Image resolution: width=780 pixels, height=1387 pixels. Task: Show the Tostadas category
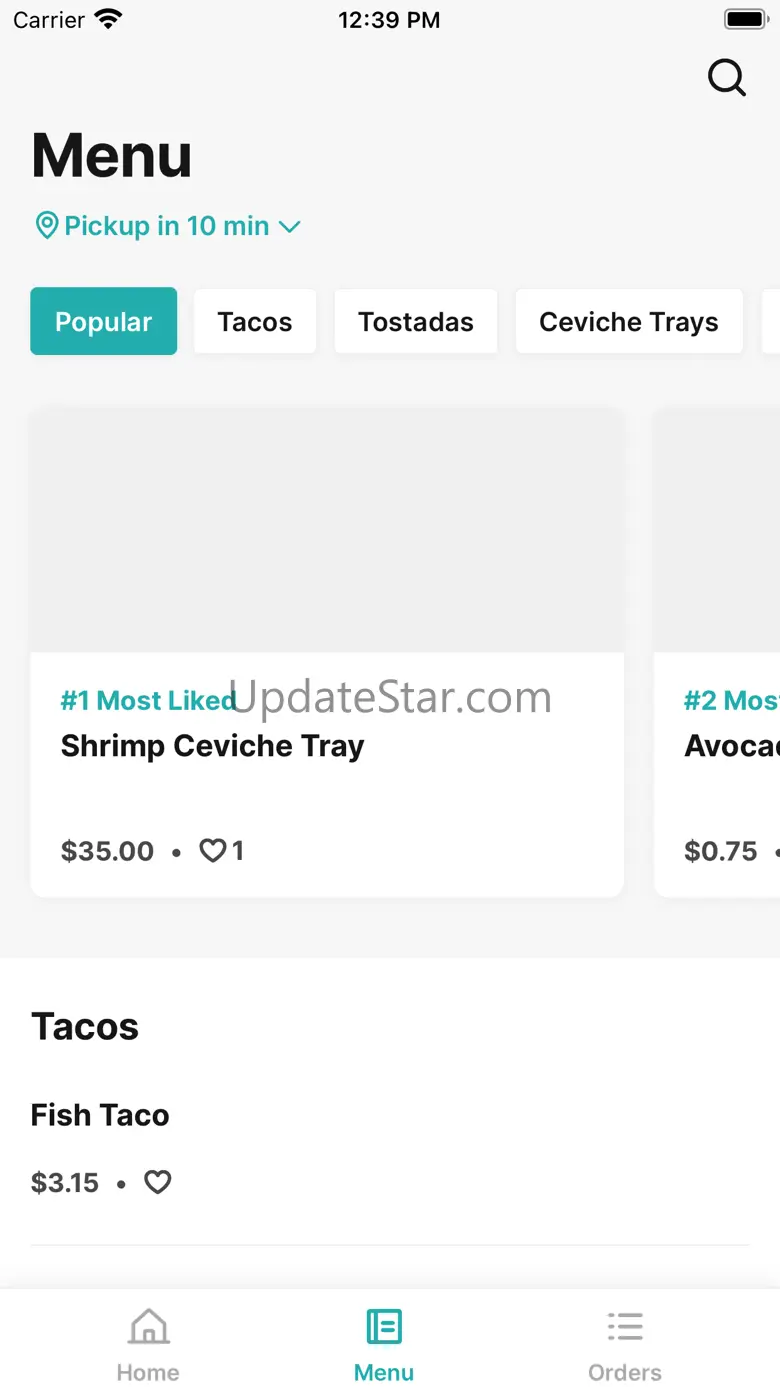(416, 322)
